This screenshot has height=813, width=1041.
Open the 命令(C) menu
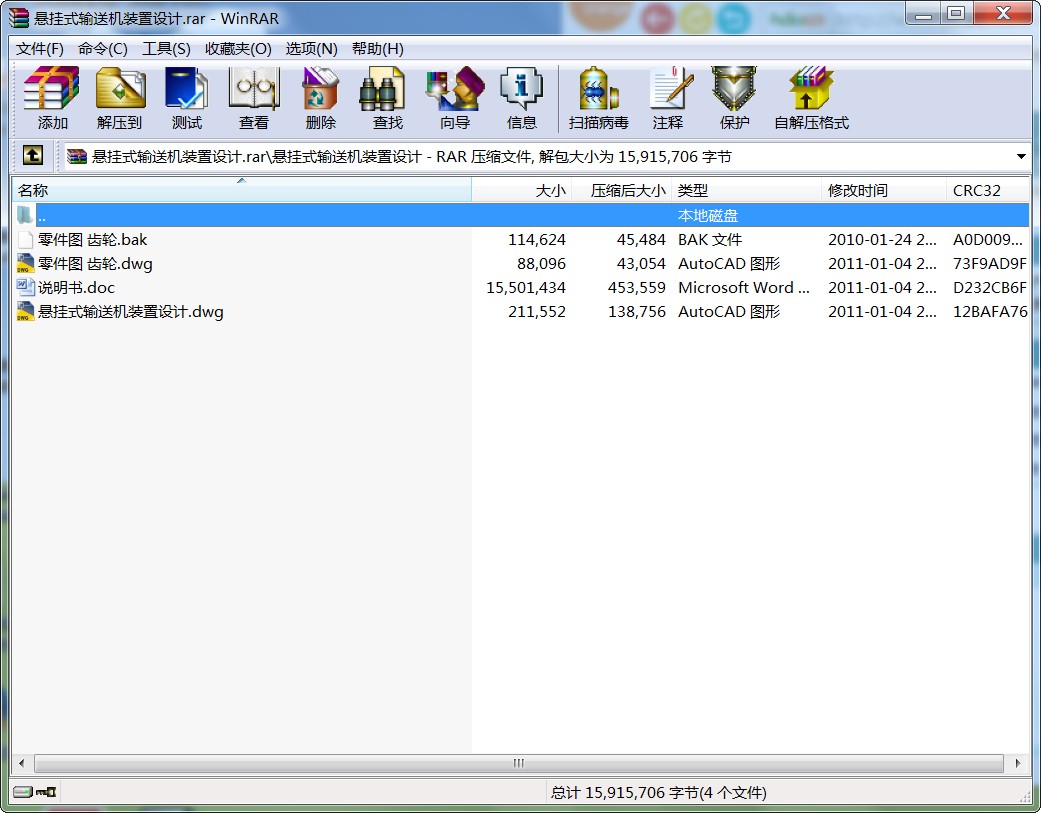pos(103,48)
